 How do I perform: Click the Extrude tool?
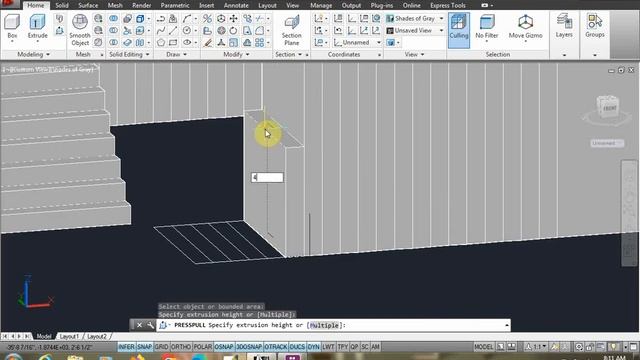coord(37,27)
